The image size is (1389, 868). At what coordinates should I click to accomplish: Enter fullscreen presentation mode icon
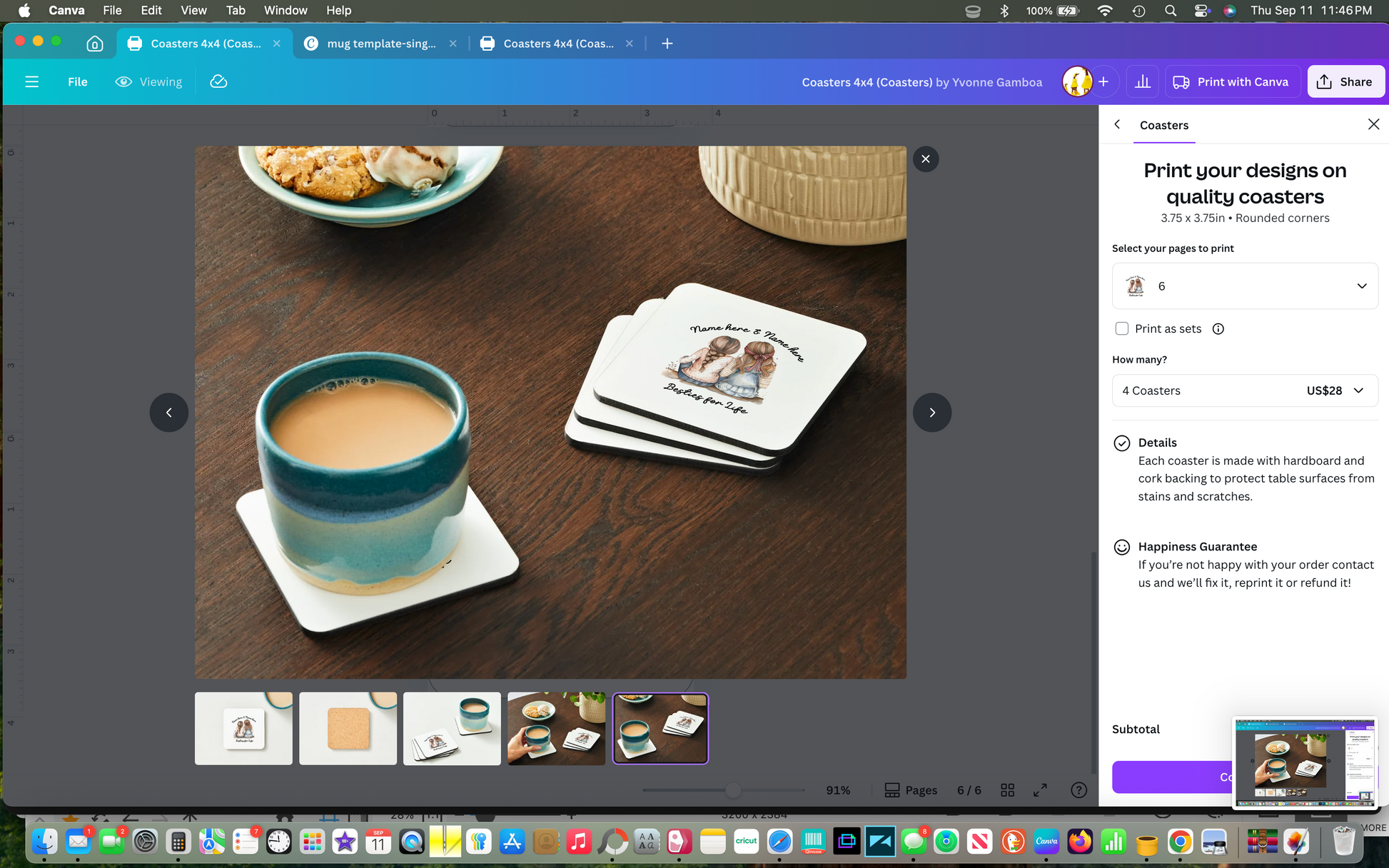coord(1040,789)
